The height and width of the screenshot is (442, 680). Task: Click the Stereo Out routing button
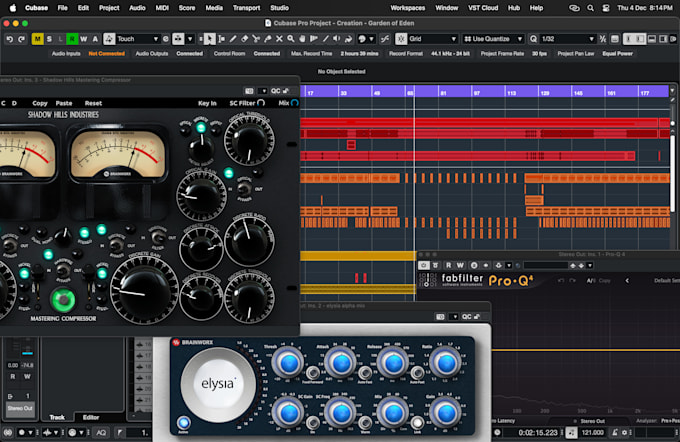tap(20, 409)
